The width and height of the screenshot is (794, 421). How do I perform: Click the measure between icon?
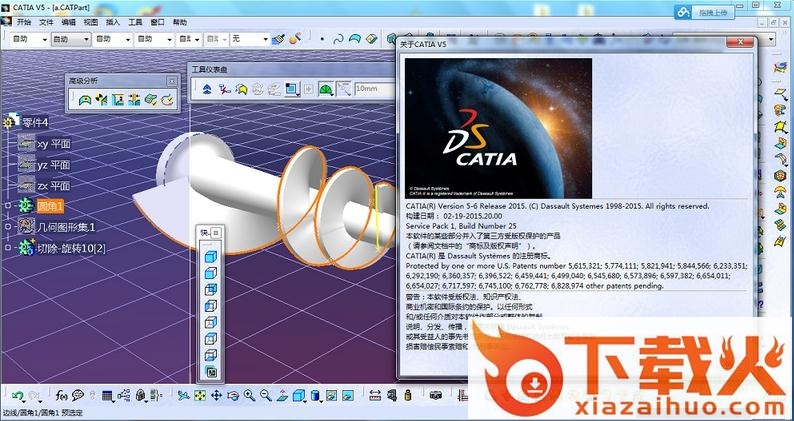tap(375, 396)
